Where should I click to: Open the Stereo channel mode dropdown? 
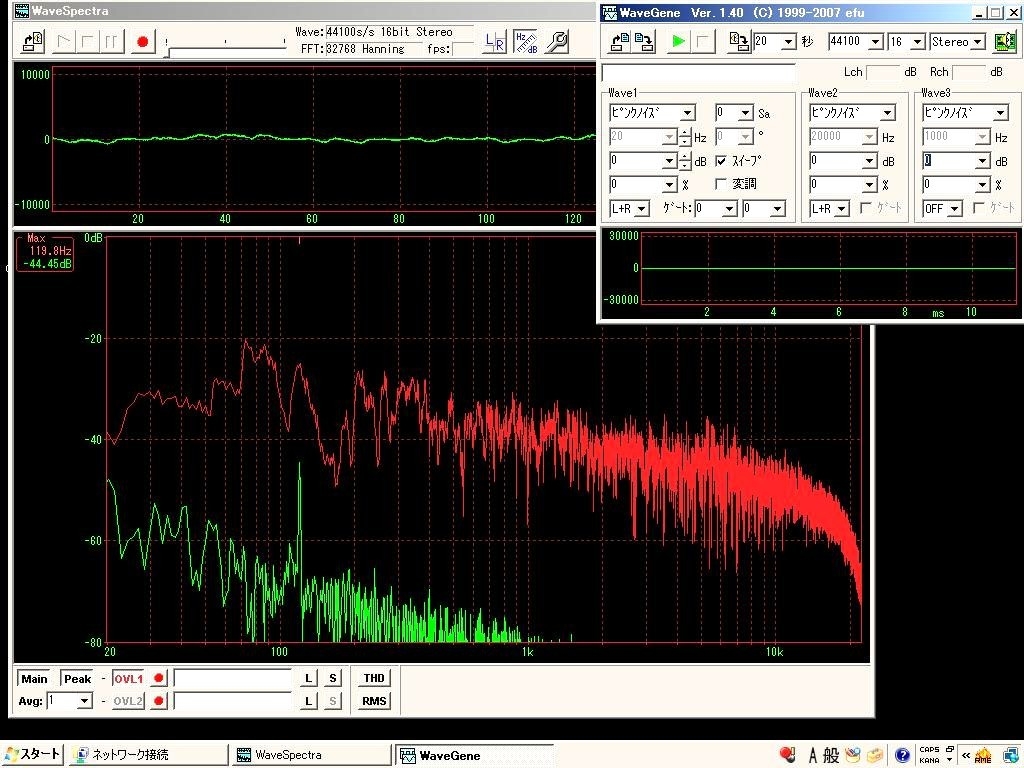tap(977, 42)
